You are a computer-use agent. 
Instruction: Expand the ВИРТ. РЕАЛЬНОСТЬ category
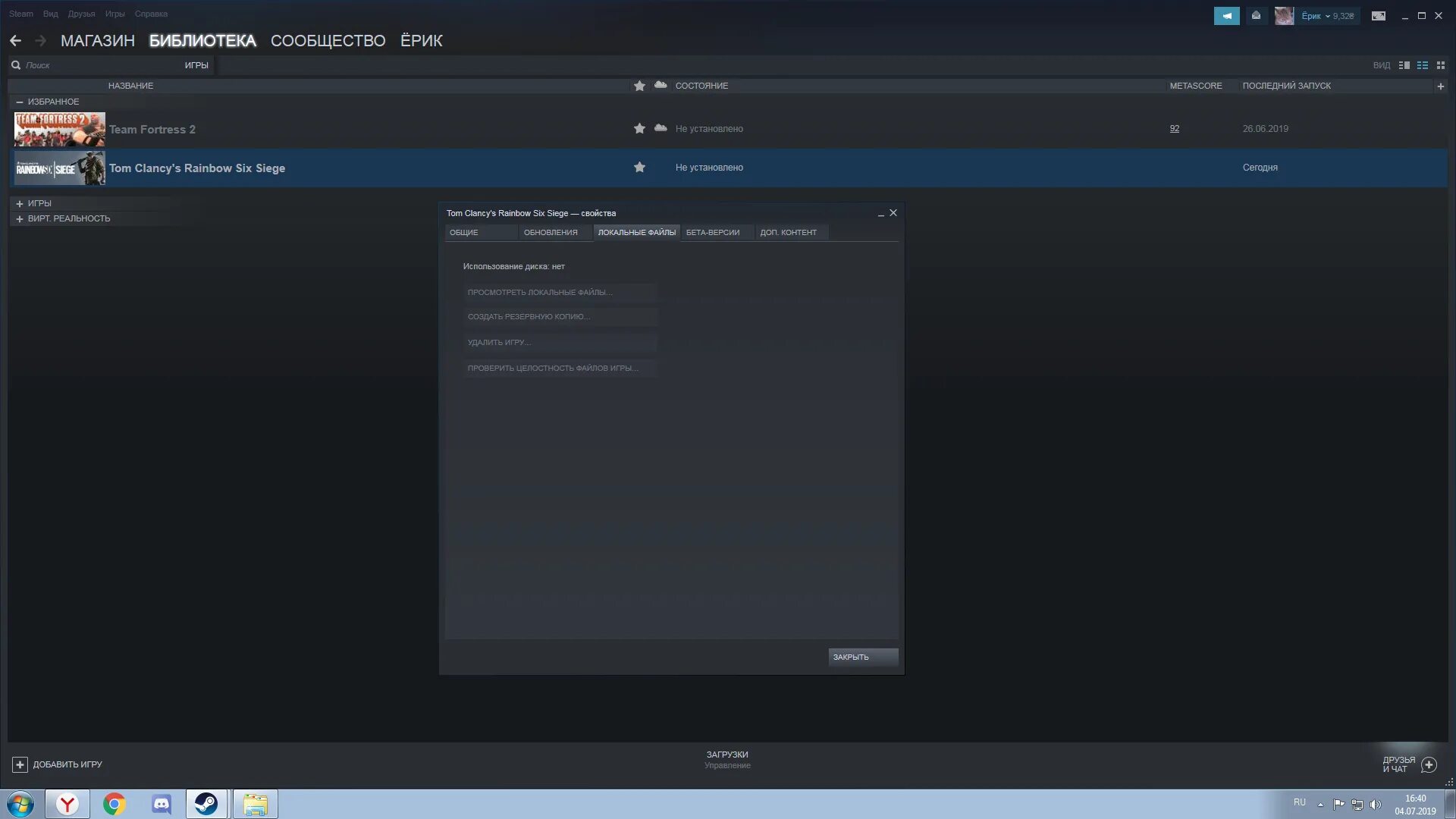[x=20, y=218]
